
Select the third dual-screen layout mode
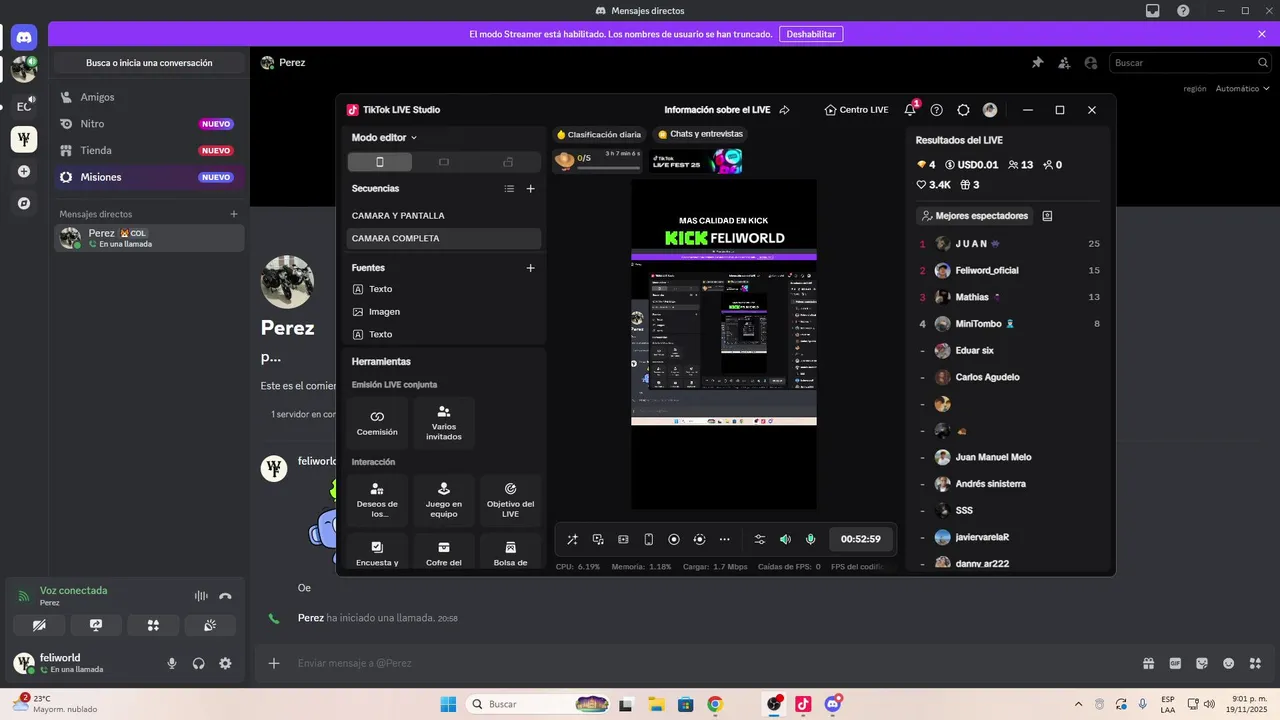point(508,162)
